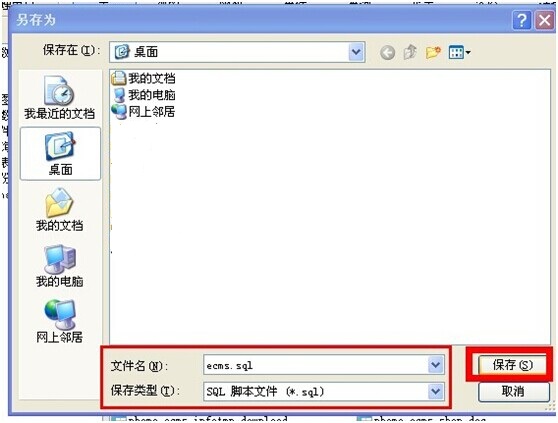Open 我的文档 in the places bar

point(59,210)
